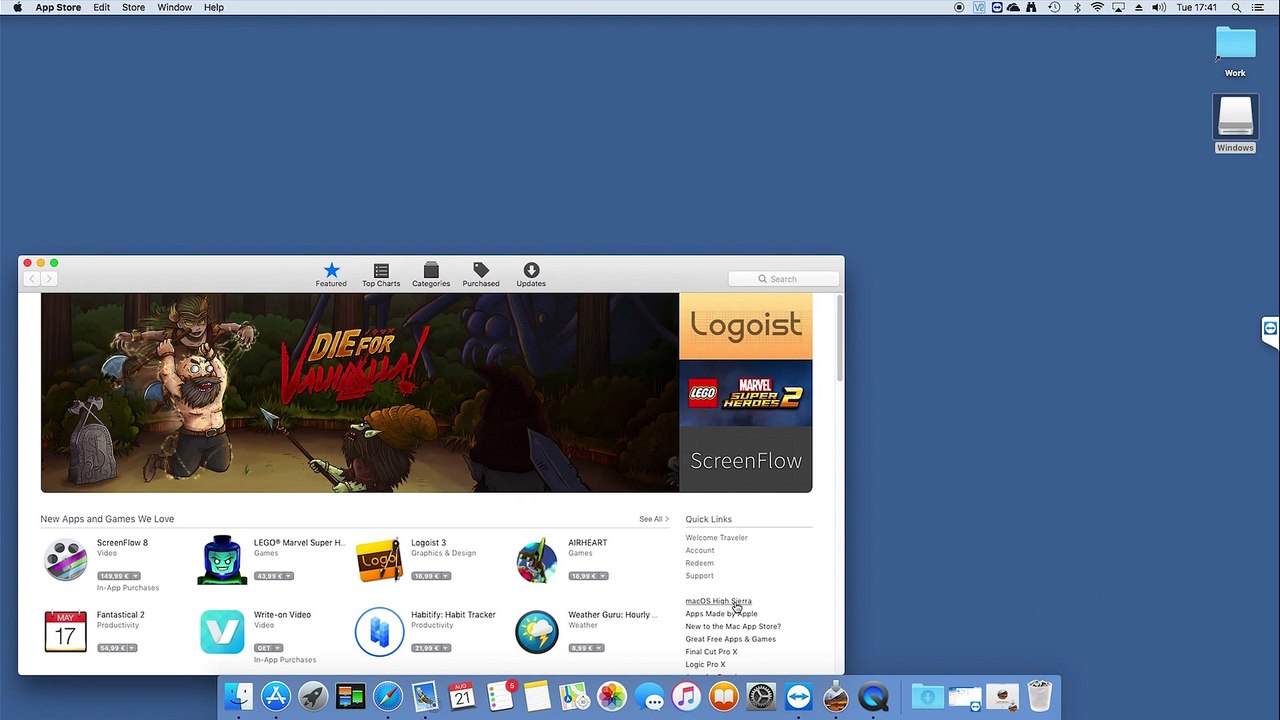The image size is (1280, 720).
Task: Click the ScreenFlow 8 app icon
Action: click(65, 560)
